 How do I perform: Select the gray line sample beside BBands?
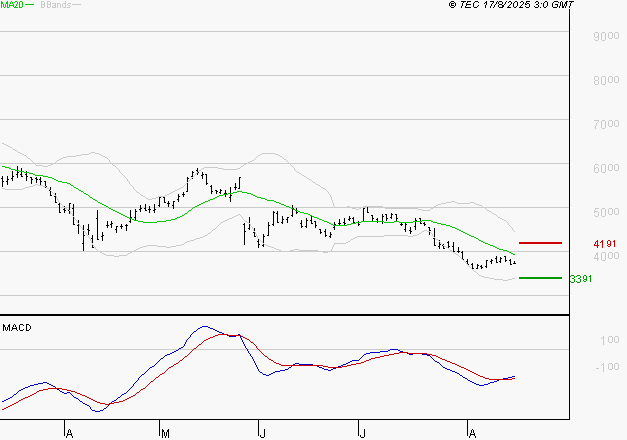(77, 6)
